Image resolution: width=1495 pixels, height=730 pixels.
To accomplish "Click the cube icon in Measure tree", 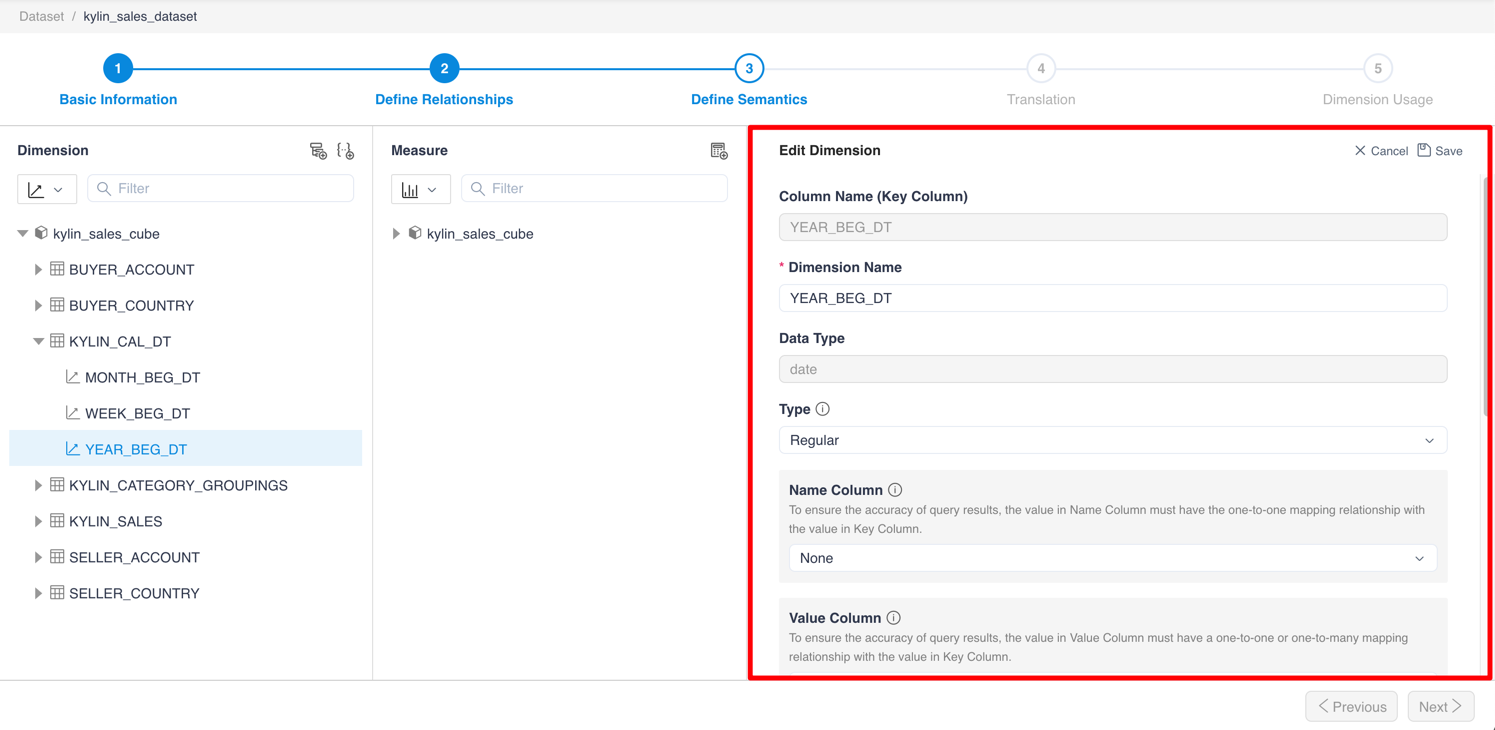I will pyautogui.click(x=415, y=233).
